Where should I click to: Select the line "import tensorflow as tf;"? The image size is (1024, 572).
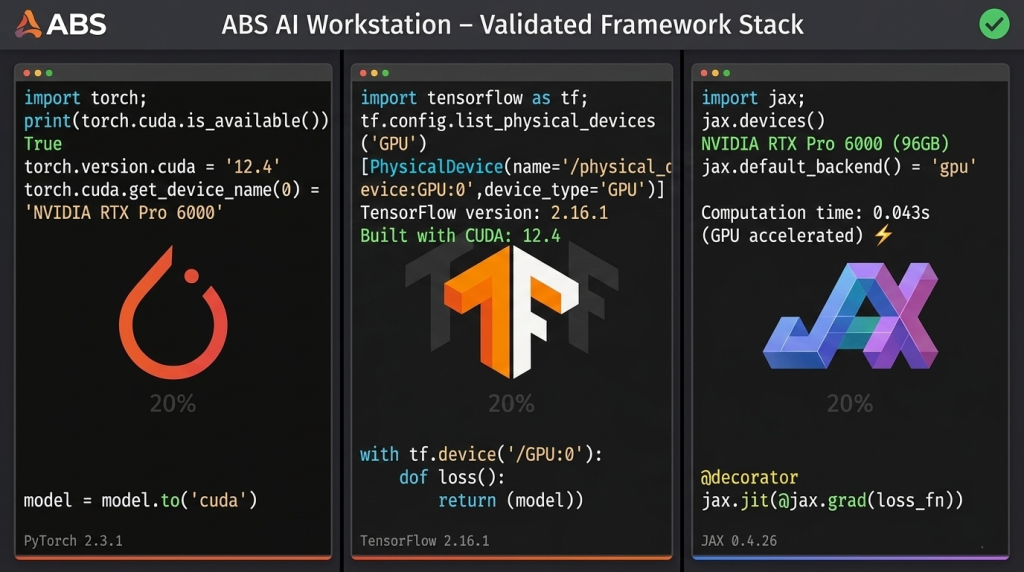(x=474, y=98)
